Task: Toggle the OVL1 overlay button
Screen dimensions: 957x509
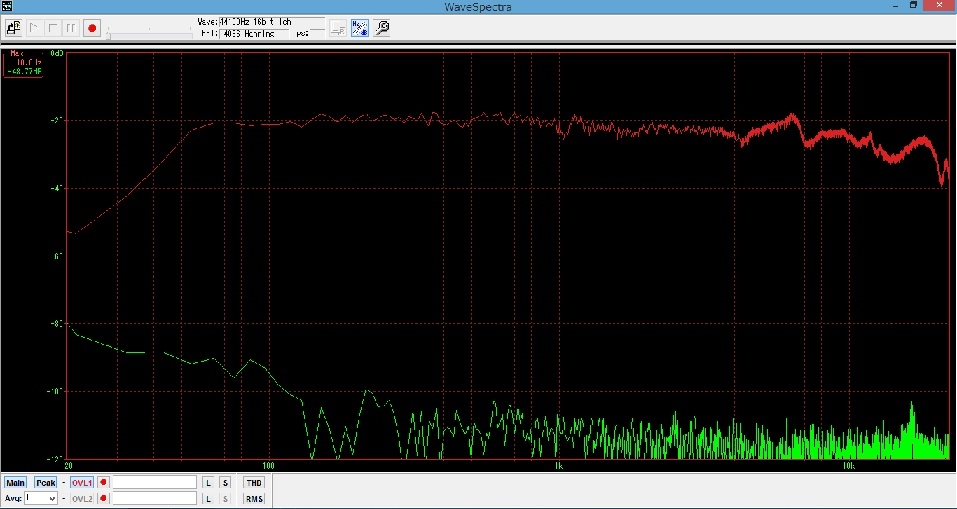Action: click(x=81, y=483)
